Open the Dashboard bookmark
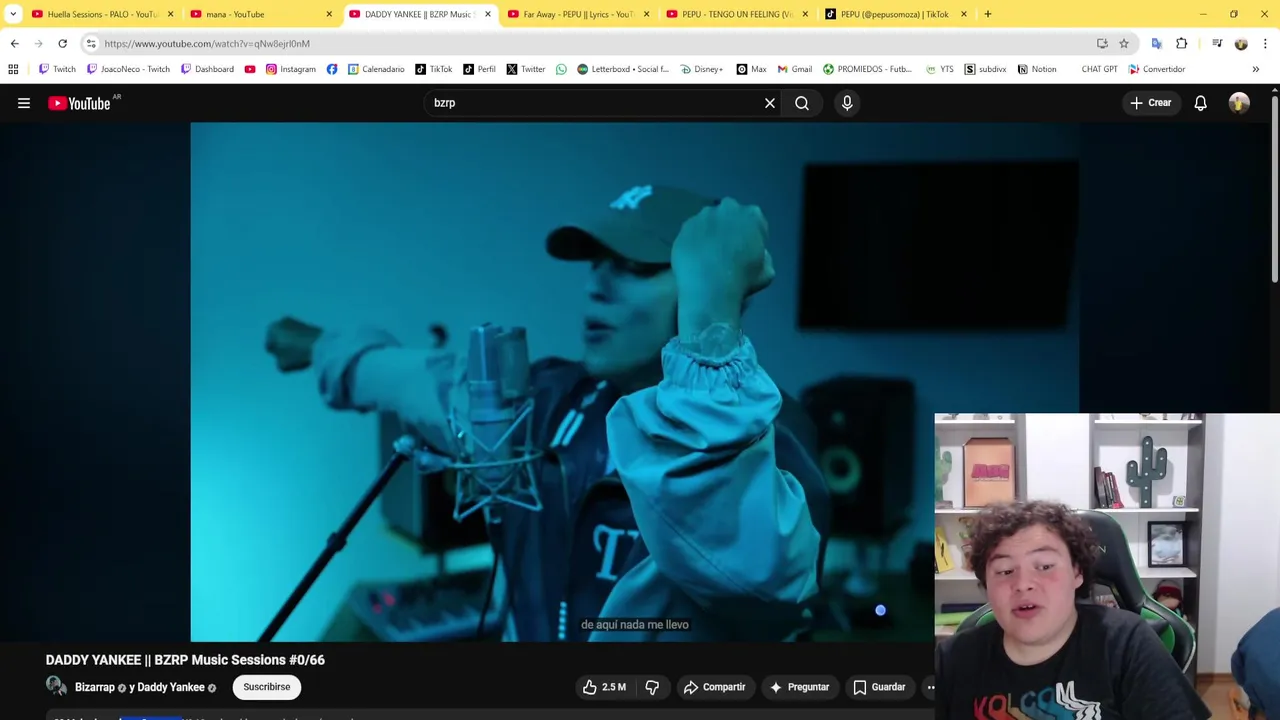The image size is (1280, 720). pos(207,69)
